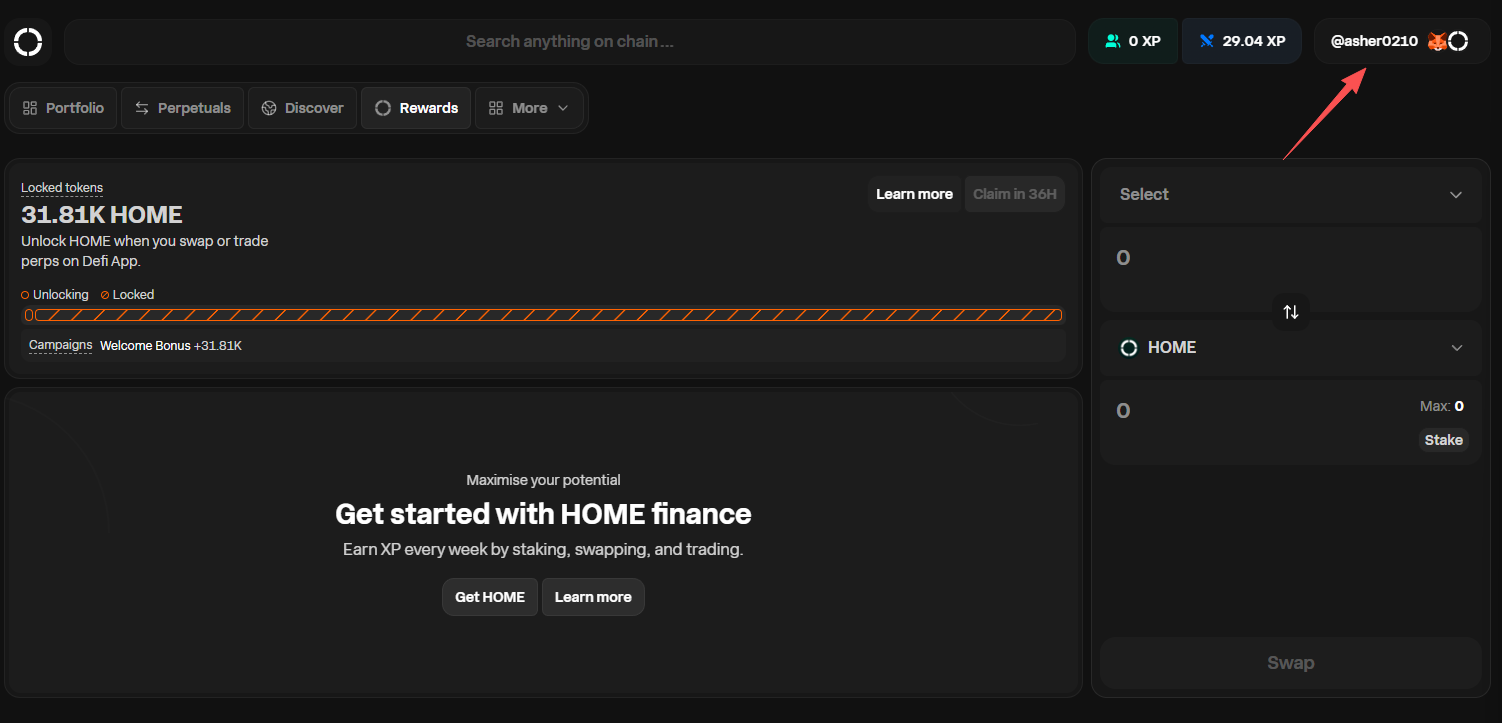This screenshot has width=1502, height=723.
Task: Open the Select token dropdown
Action: (1290, 195)
